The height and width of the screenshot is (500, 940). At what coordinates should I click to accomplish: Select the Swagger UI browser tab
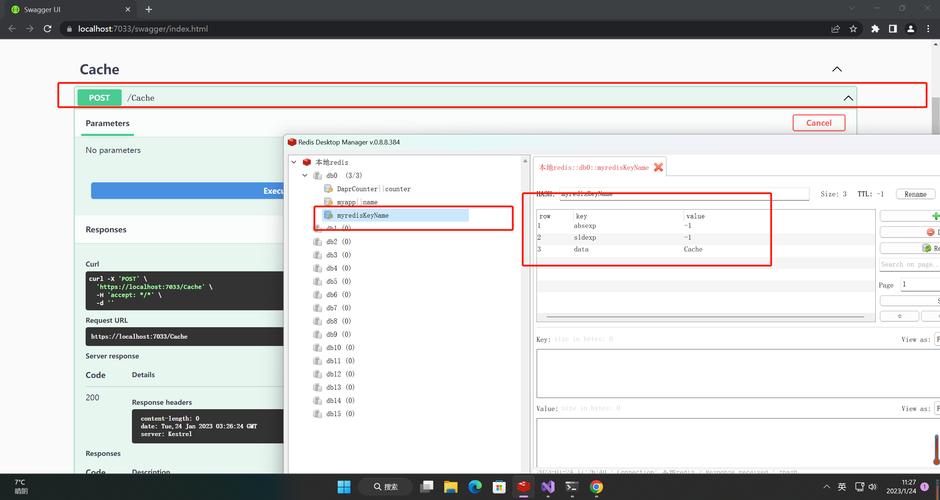69,10
